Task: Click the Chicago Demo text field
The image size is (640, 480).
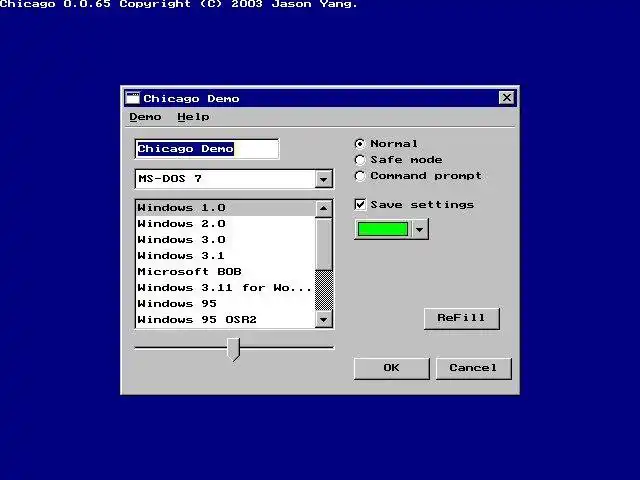Action: point(207,149)
